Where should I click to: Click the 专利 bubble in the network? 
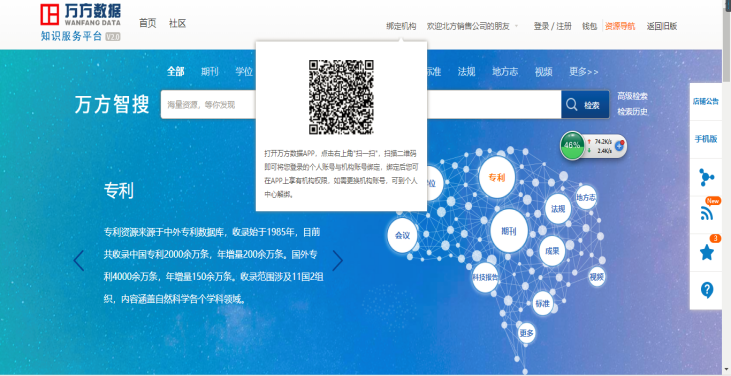[497, 177]
